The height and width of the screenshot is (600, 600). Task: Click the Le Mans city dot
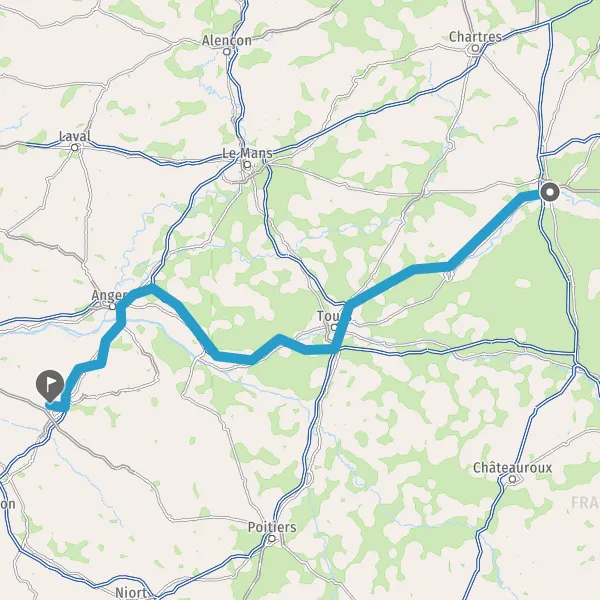click(x=247, y=165)
